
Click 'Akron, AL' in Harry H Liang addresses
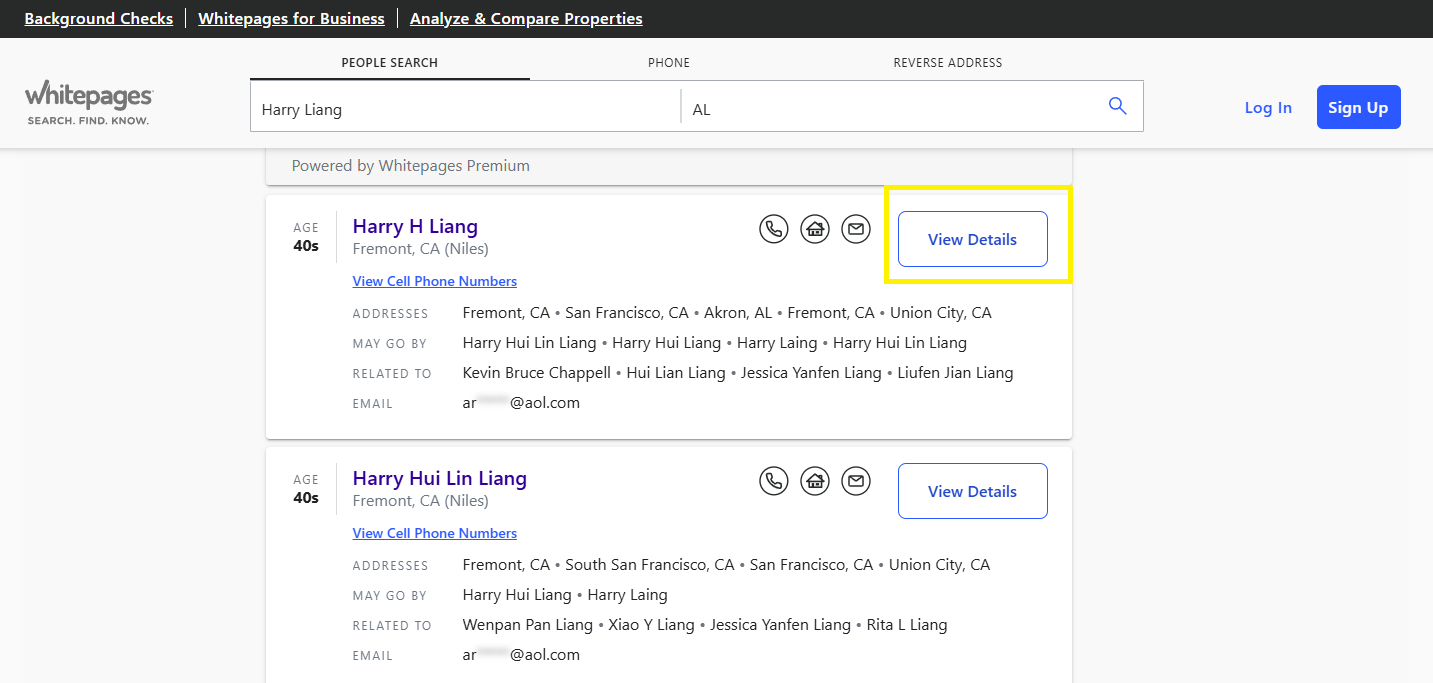pyautogui.click(x=738, y=313)
